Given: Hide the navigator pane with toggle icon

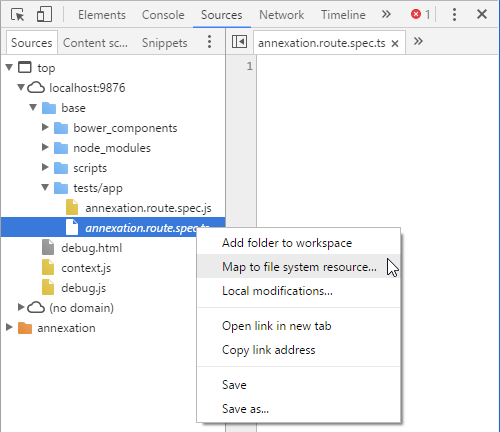Looking at the screenshot, I should [x=239, y=42].
